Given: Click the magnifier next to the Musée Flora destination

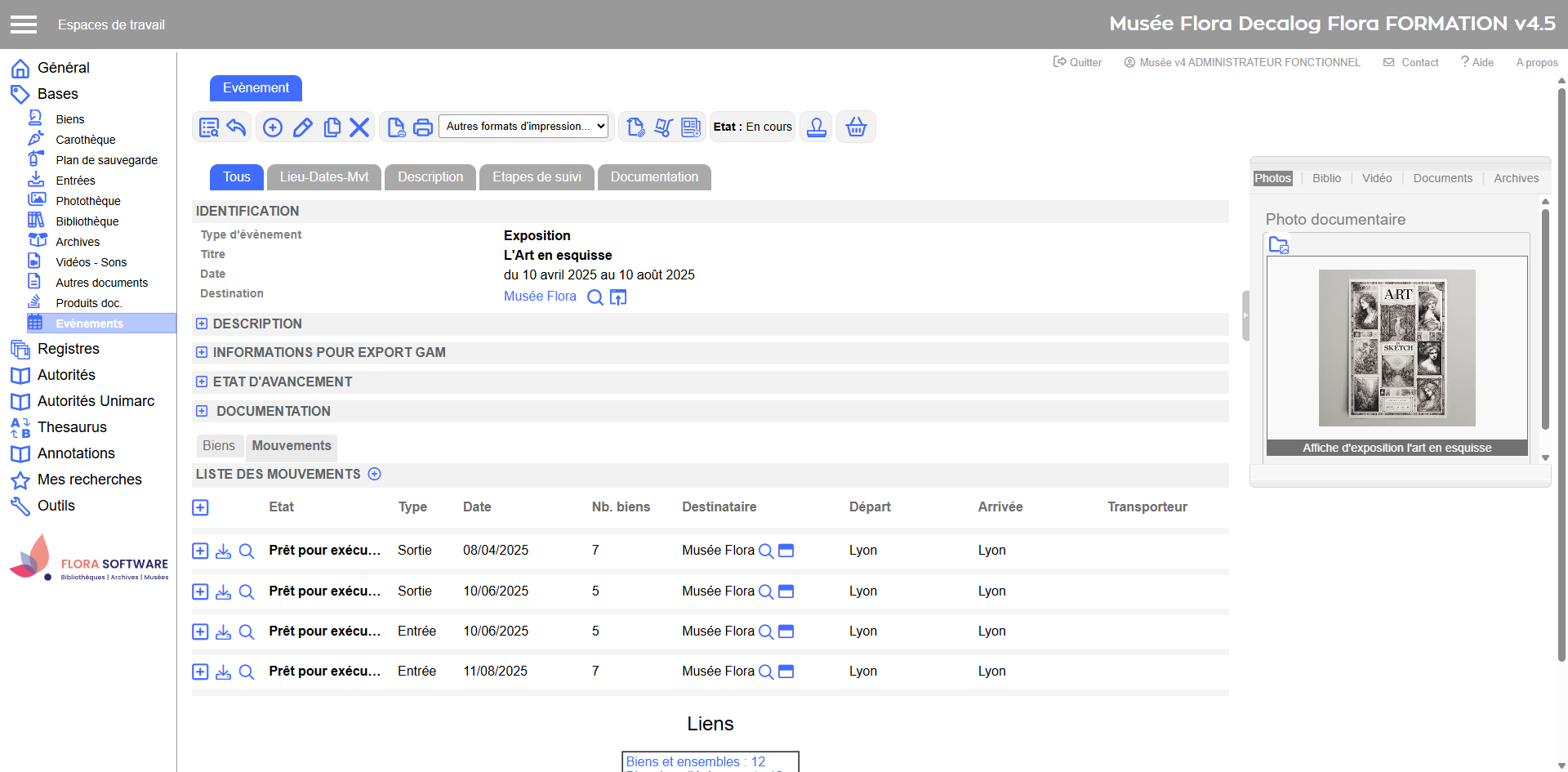Looking at the screenshot, I should [x=595, y=297].
